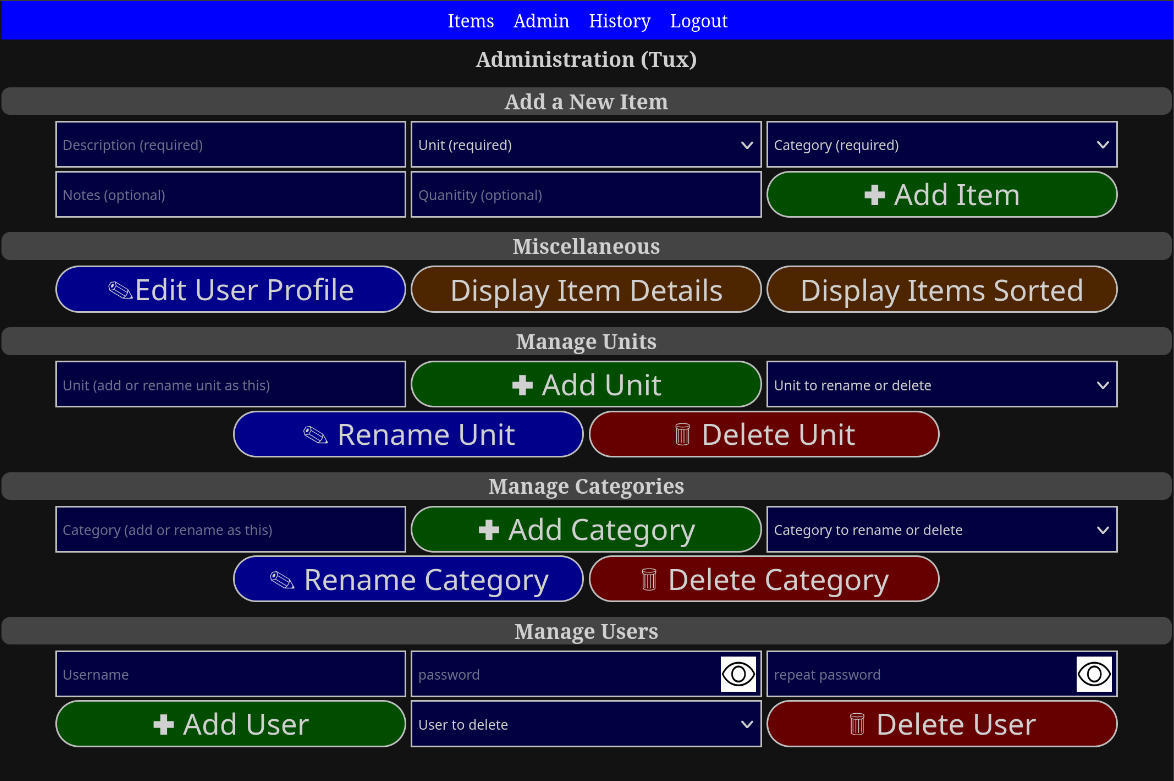Viewport: 1174px width, 781px height.
Task: Click the Quanitity (optional) field
Action: tap(586, 195)
